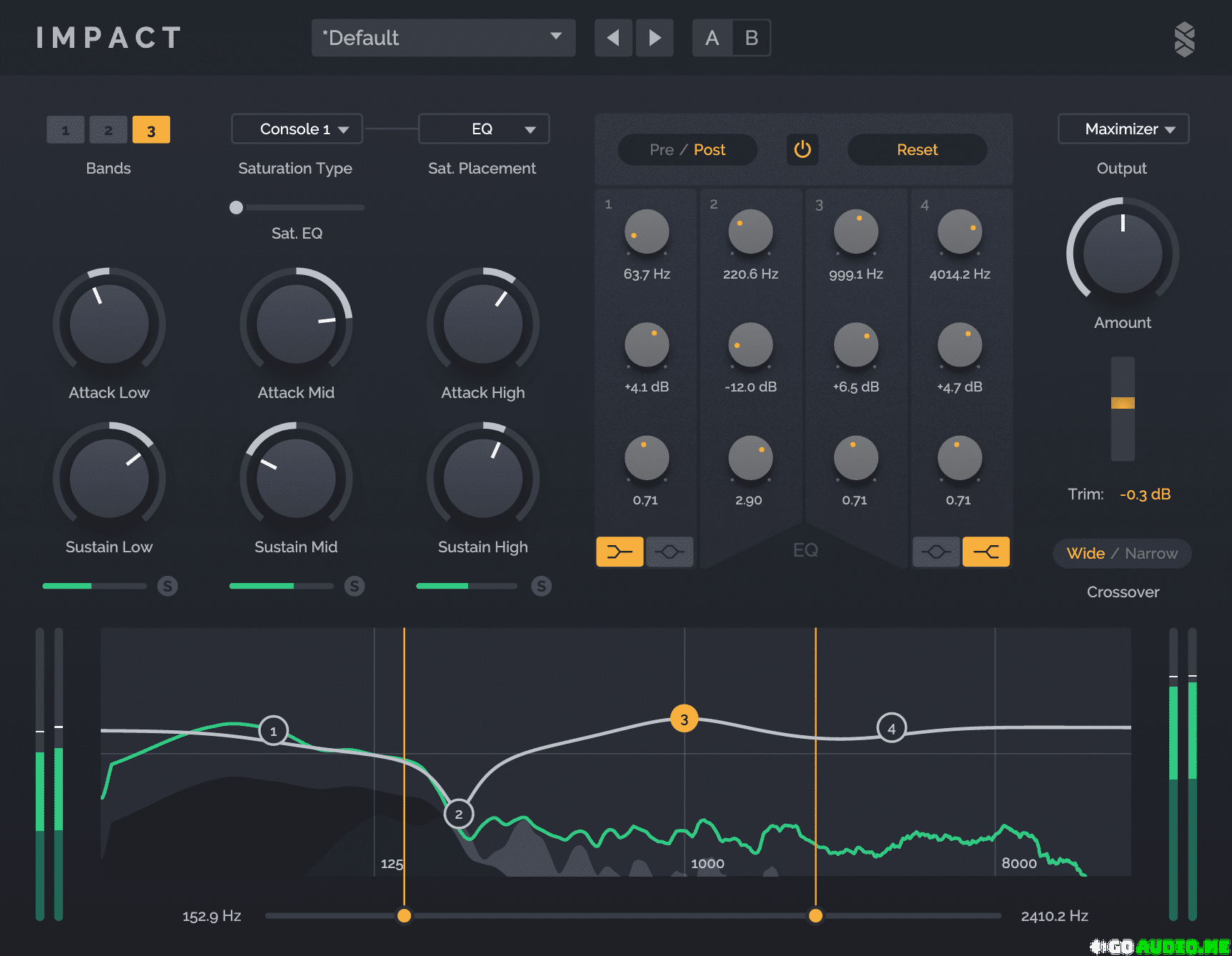1232x956 pixels.
Task: Click the band 1 frequency knob 63.7 Hz
Action: (647, 231)
